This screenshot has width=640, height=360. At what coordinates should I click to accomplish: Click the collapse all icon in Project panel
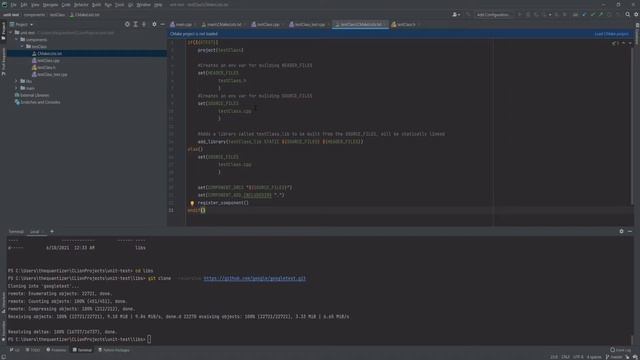click(144, 24)
